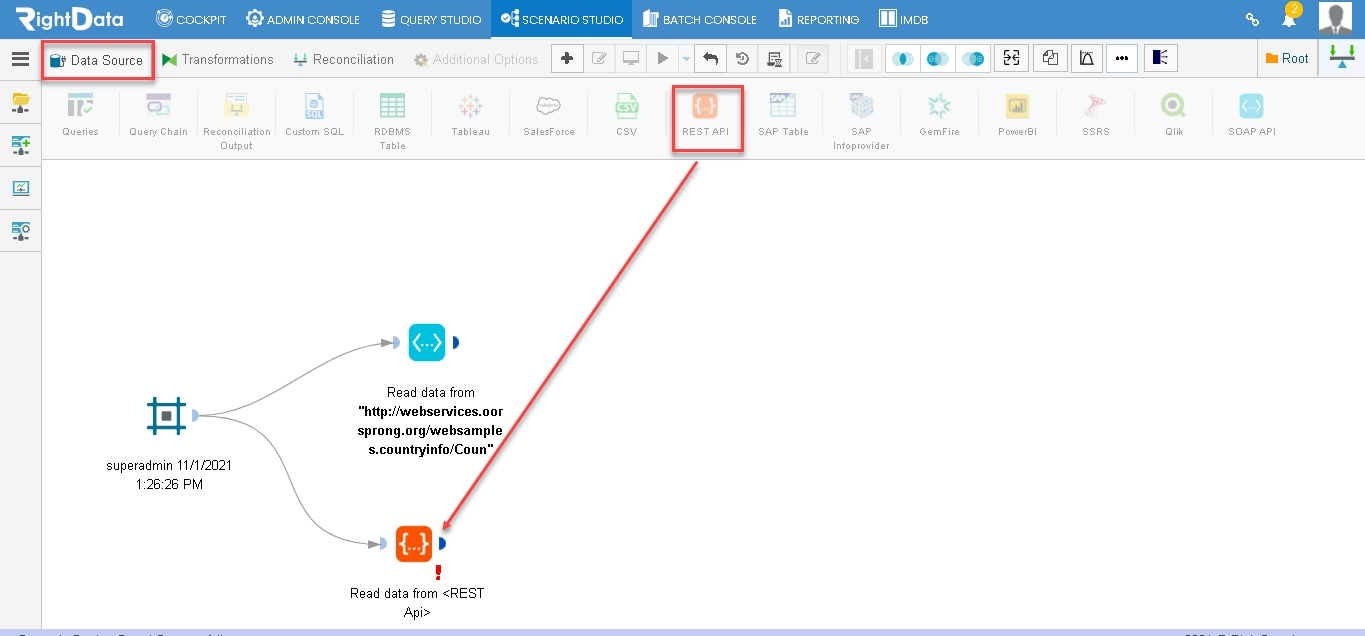
Task: Click the orange REST Api node on canvas
Action: [414, 543]
